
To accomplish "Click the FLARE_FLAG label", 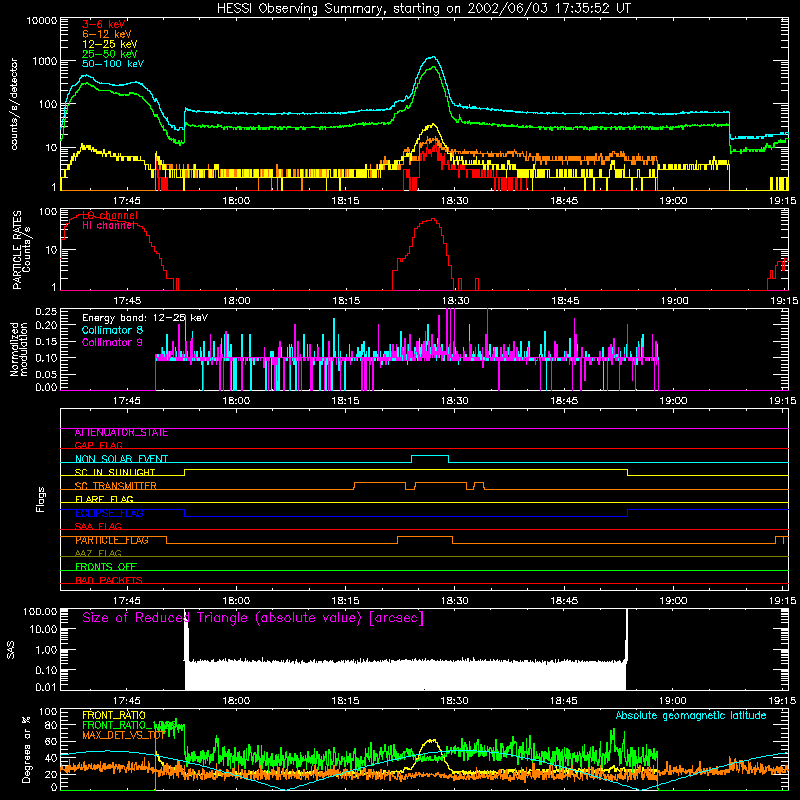I will coord(104,499).
